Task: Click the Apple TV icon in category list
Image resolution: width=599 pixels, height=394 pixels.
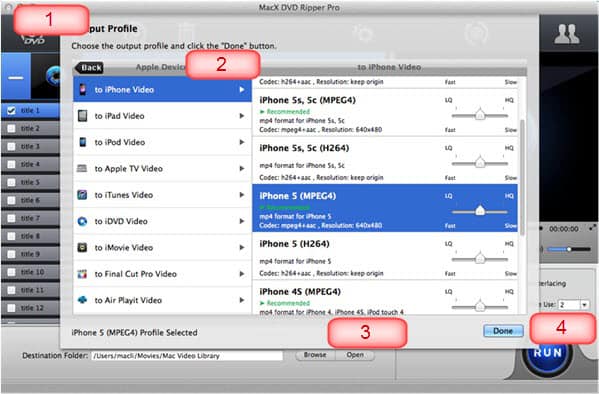Action: pos(82,168)
